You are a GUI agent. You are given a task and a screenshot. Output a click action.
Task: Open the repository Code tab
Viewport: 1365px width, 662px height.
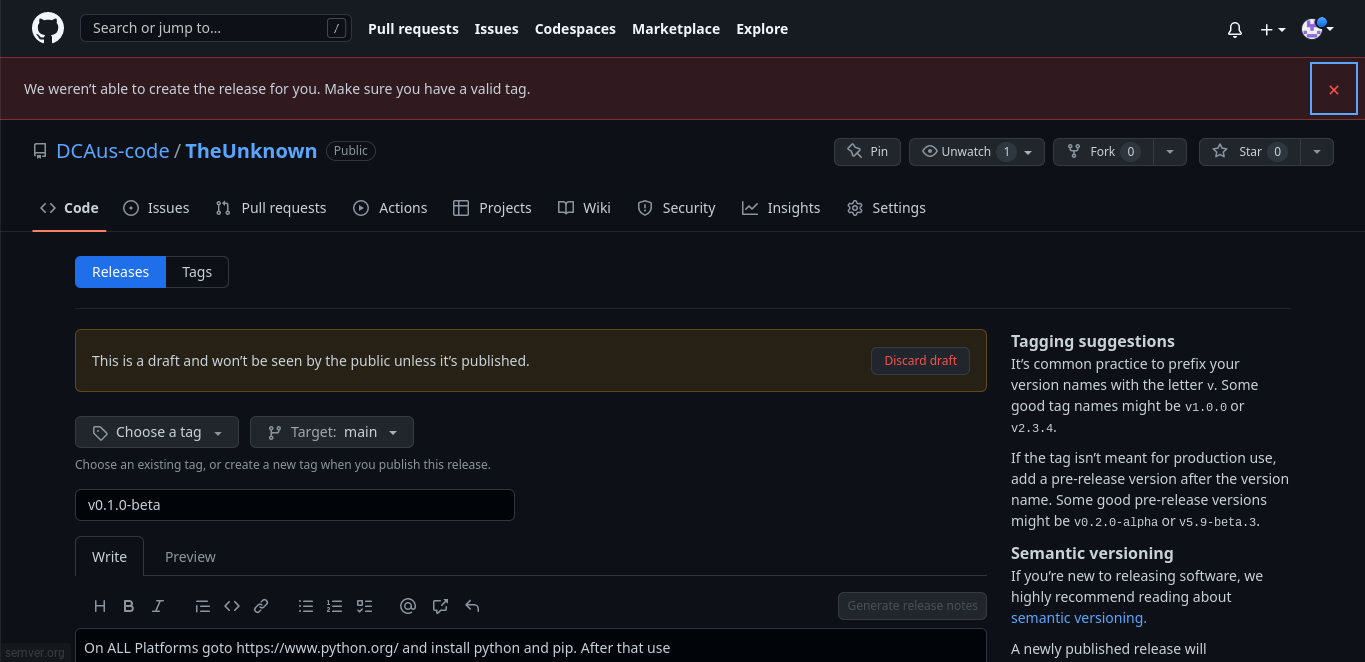[69, 208]
